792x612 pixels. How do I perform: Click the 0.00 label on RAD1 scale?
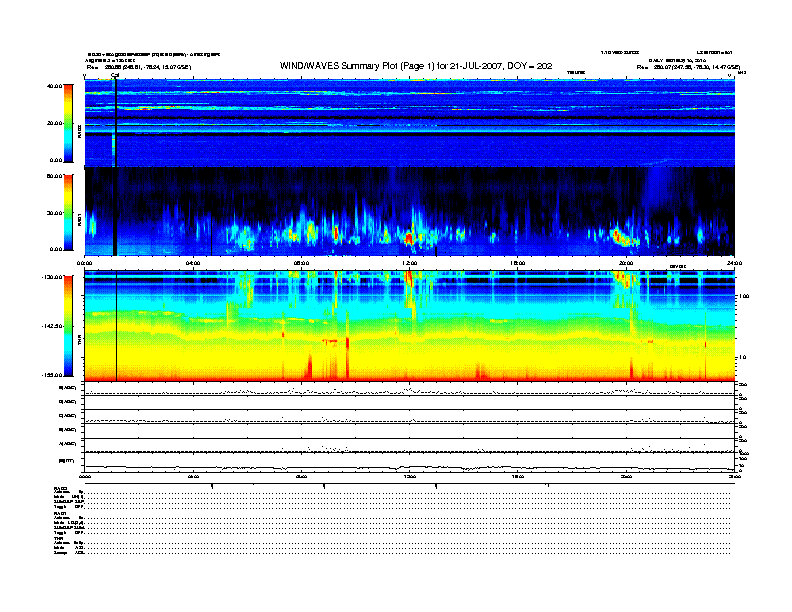point(56,249)
